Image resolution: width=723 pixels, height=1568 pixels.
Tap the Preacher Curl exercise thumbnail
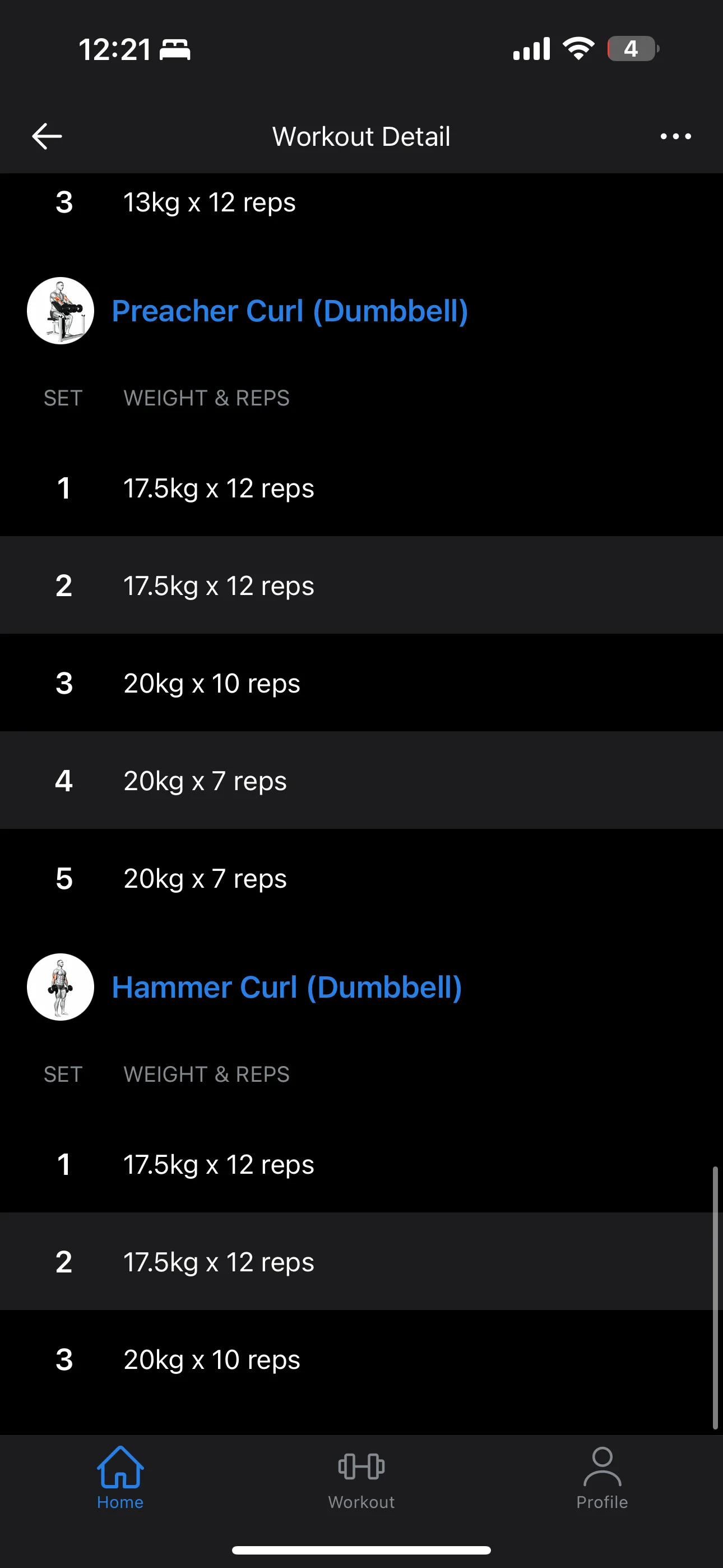coord(61,311)
